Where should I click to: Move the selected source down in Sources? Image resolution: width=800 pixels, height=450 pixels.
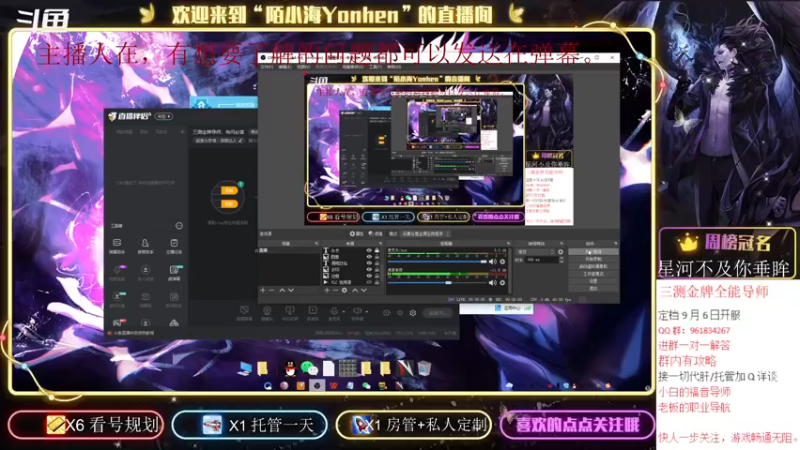[x=364, y=290]
